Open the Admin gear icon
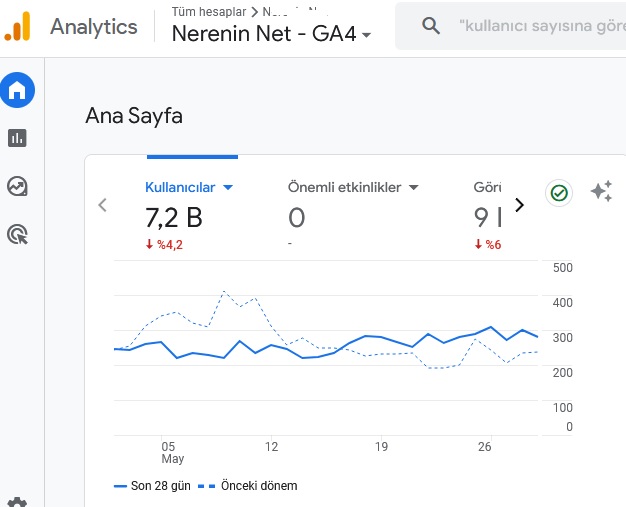 coord(17,502)
